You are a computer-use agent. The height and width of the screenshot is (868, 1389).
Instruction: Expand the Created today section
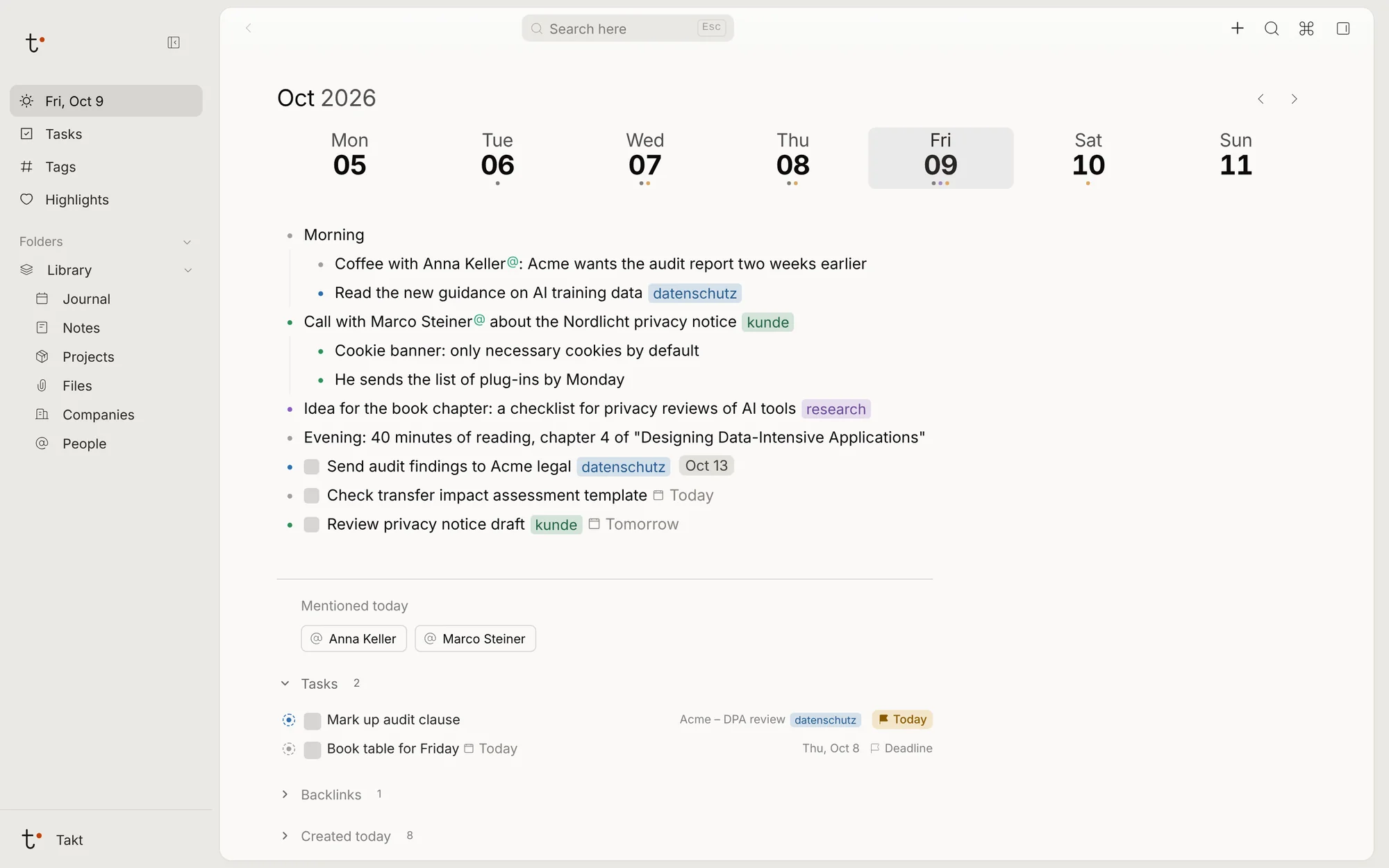click(285, 835)
